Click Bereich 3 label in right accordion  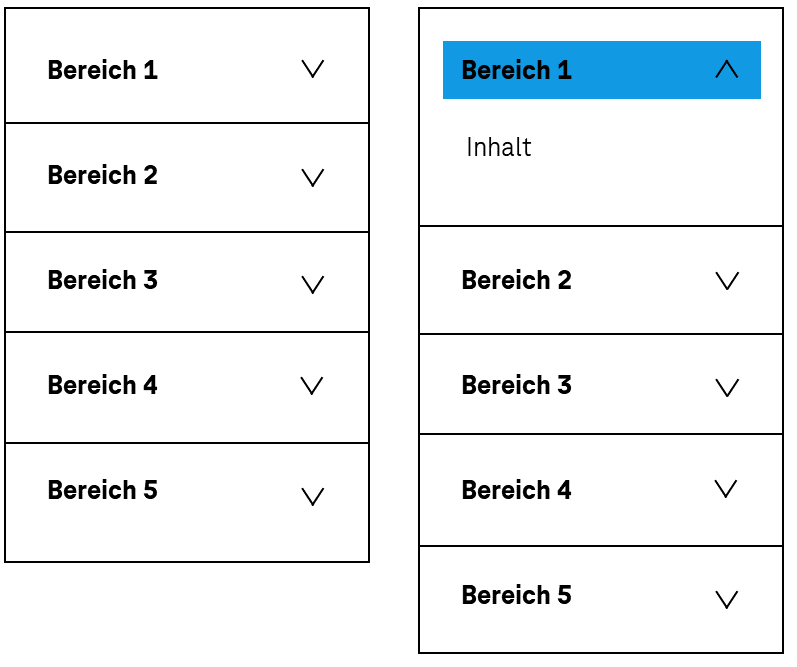[516, 385]
